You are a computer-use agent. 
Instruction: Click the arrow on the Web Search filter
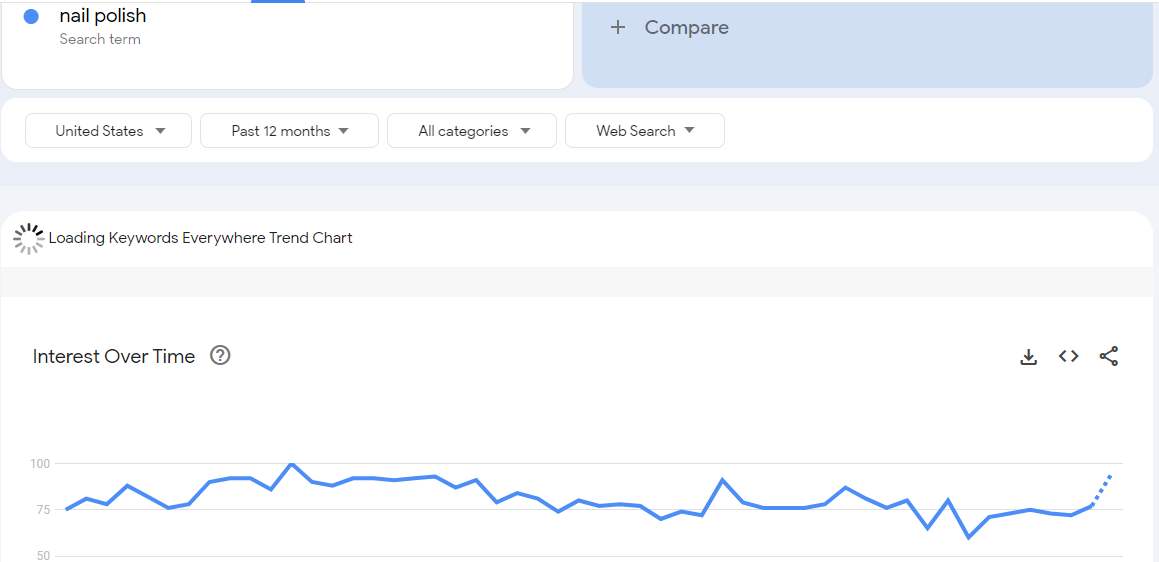coord(689,131)
